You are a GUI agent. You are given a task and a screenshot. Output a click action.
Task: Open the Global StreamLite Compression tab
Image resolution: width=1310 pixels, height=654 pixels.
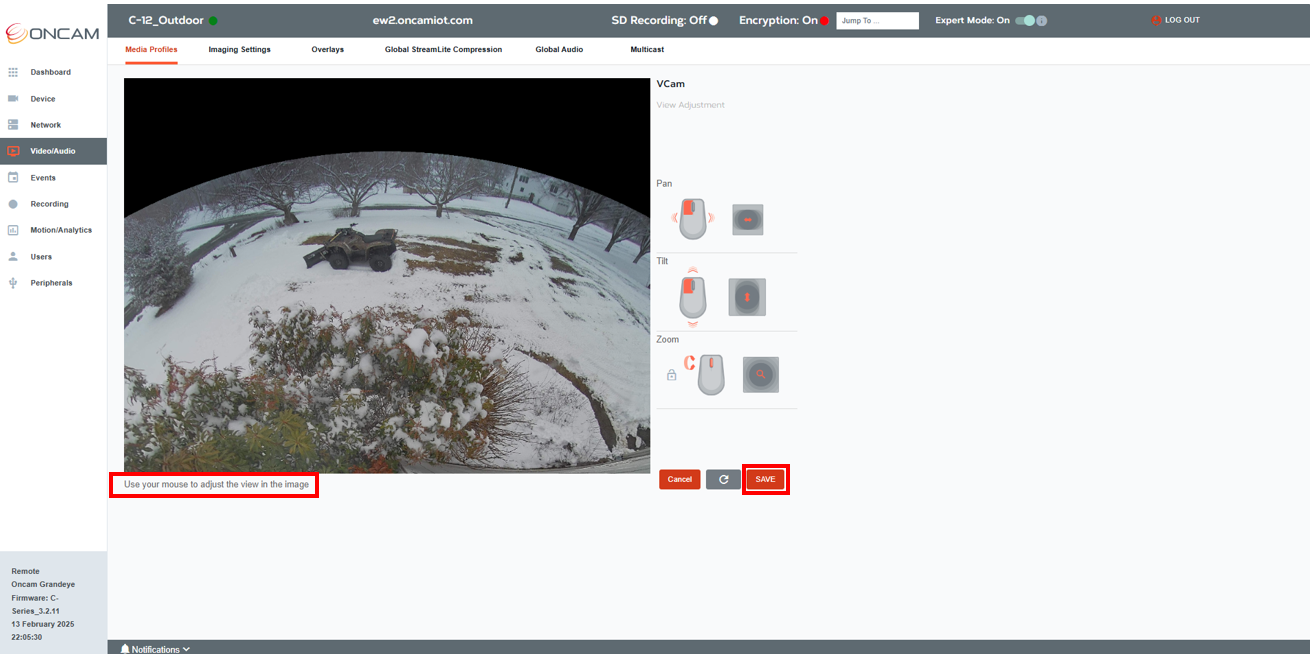coord(443,49)
